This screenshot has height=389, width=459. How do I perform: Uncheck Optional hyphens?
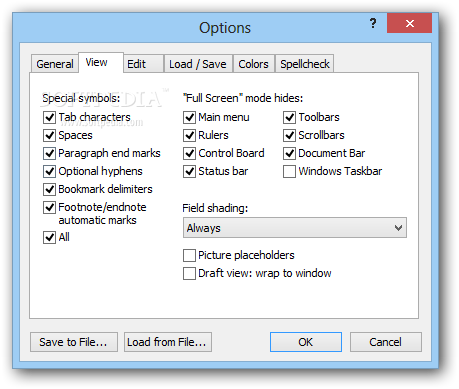[x=49, y=171]
